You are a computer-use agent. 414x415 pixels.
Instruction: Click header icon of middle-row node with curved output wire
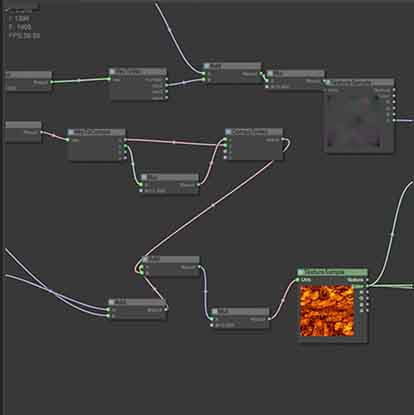pyautogui.click(x=228, y=132)
